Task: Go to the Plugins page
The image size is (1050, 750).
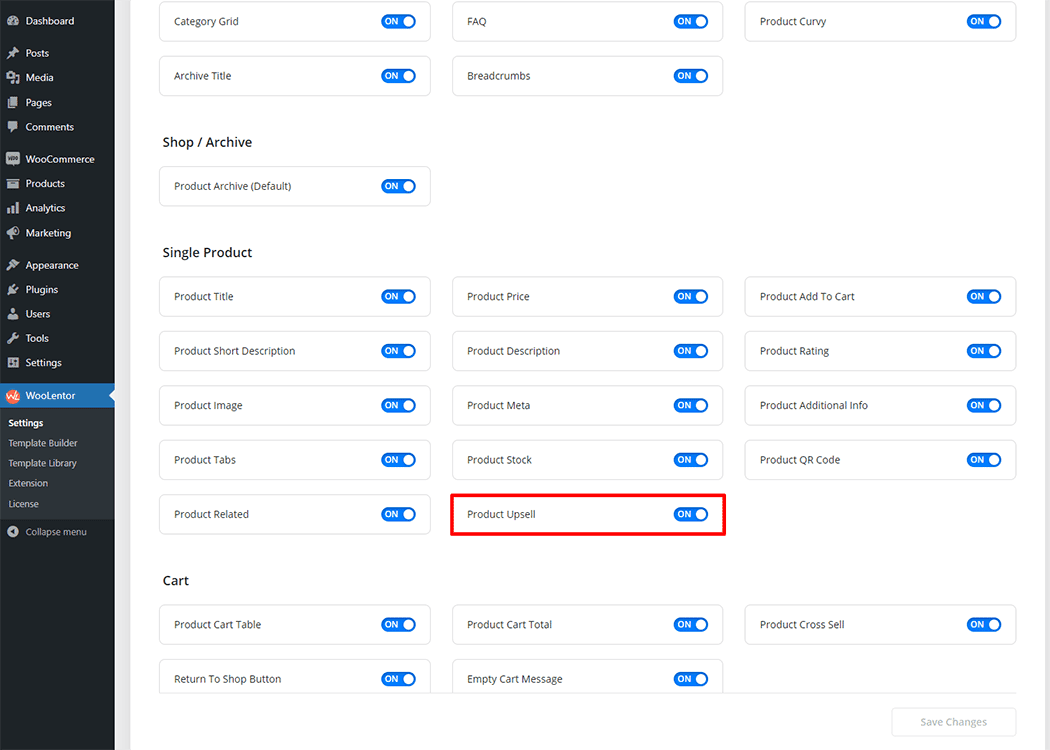Action: pyautogui.click(x=41, y=289)
